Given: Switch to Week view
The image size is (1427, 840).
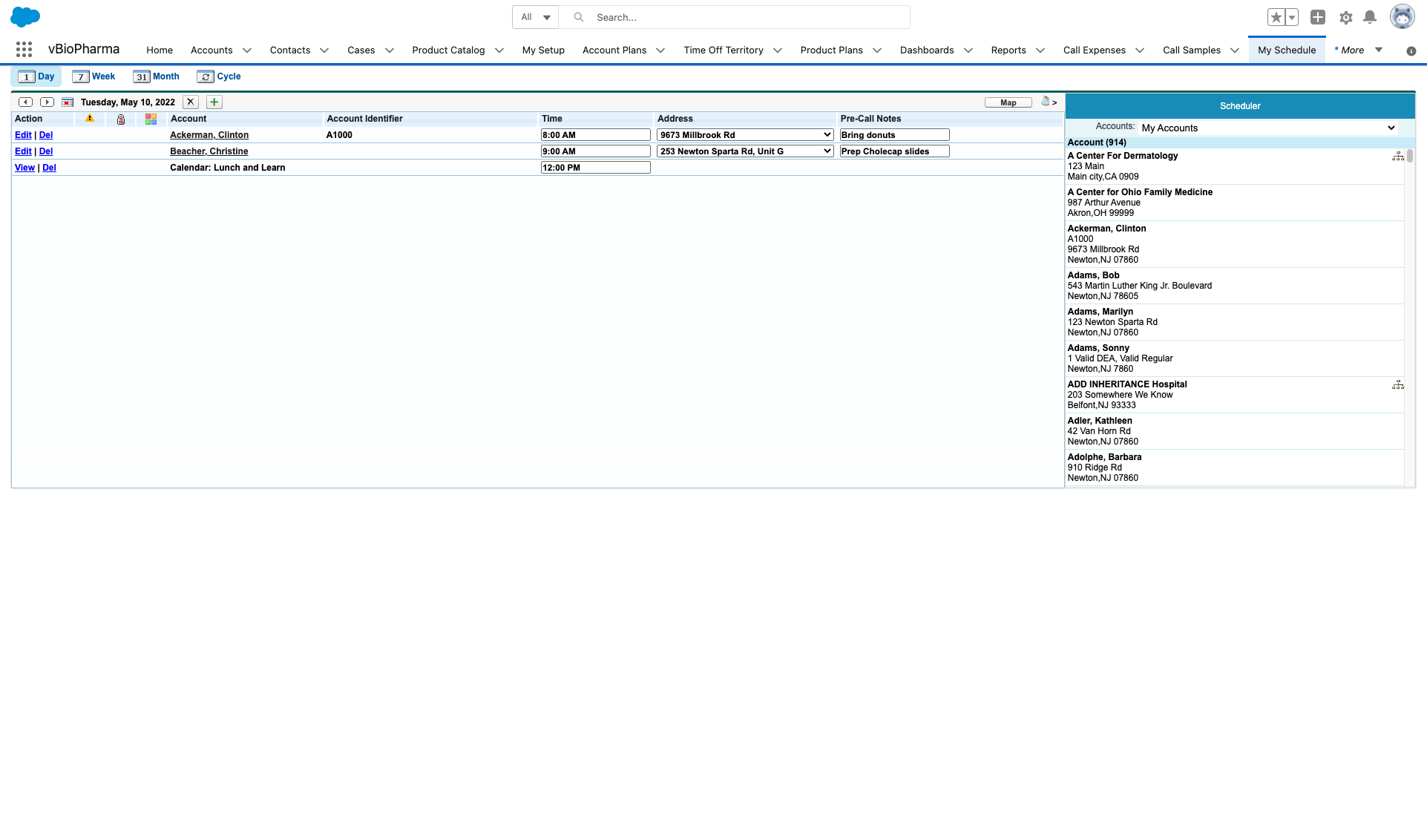Looking at the screenshot, I should click(94, 76).
